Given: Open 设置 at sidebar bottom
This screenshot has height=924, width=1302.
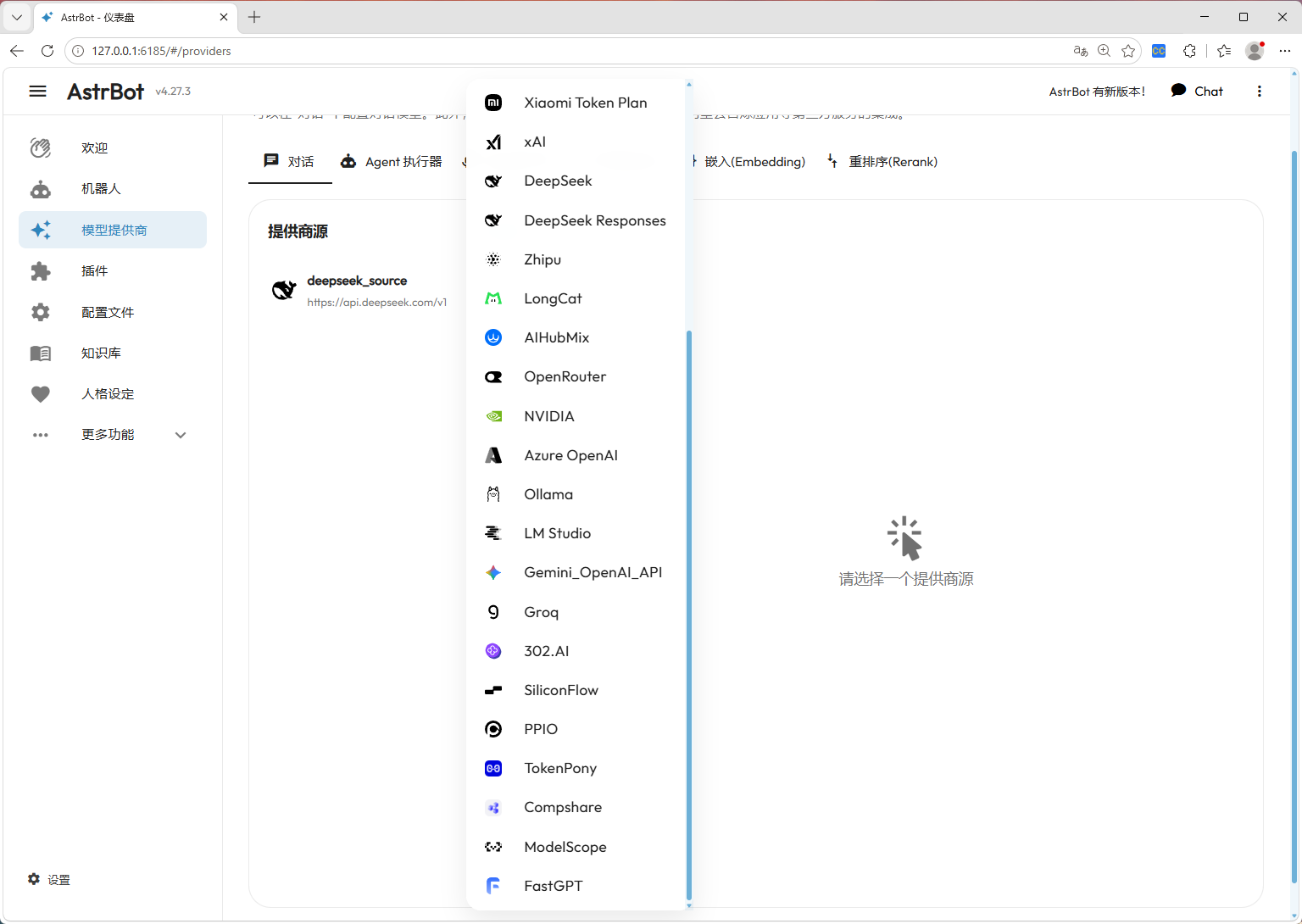Looking at the screenshot, I should 49,879.
